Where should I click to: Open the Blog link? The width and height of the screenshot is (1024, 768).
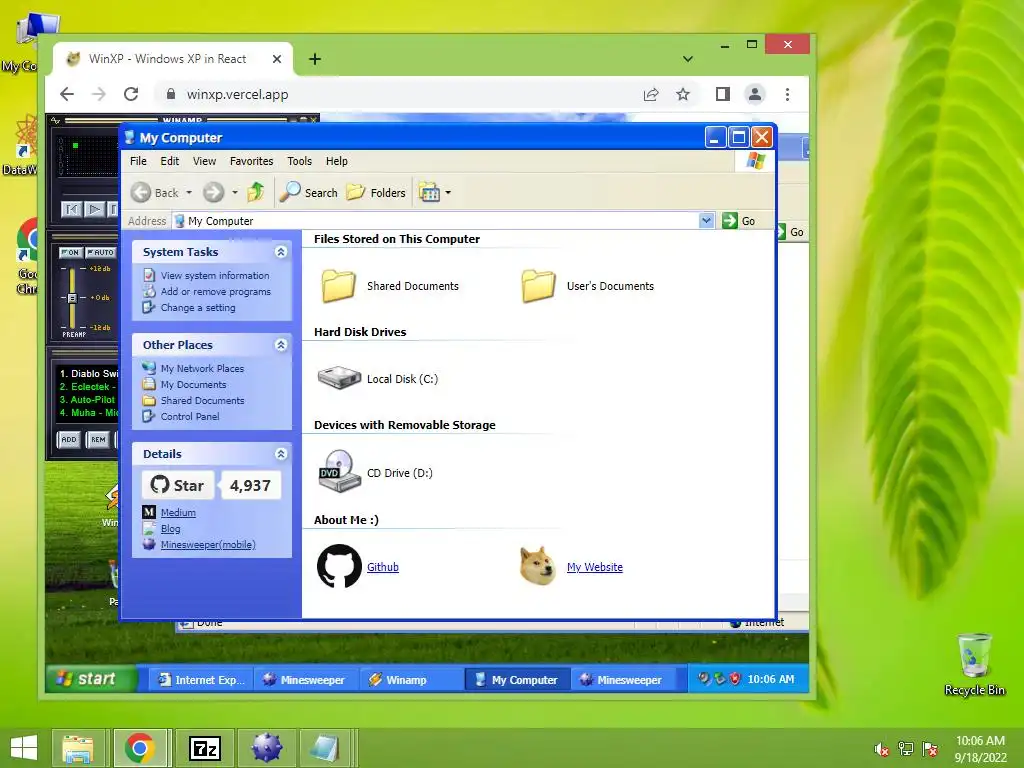pyautogui.click(x=170, y=528)
